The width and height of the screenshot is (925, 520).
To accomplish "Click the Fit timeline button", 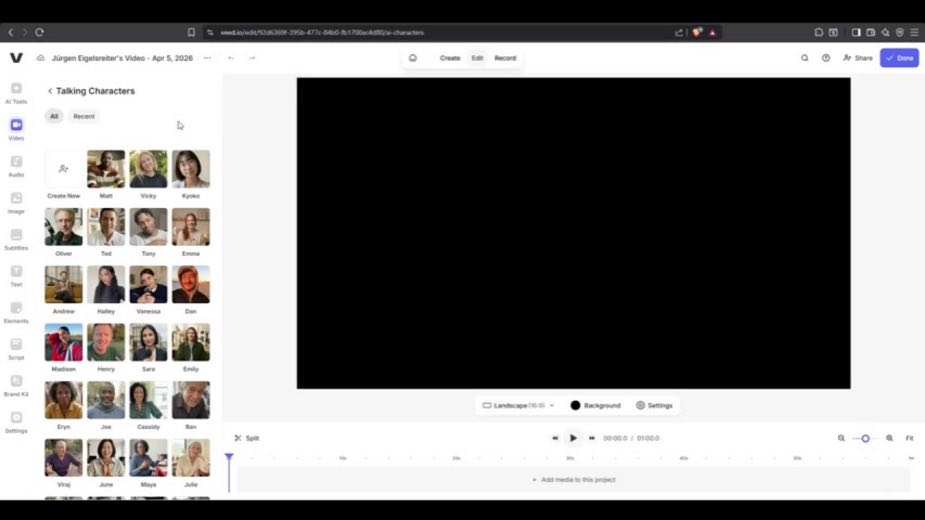I will coord(909,438).
